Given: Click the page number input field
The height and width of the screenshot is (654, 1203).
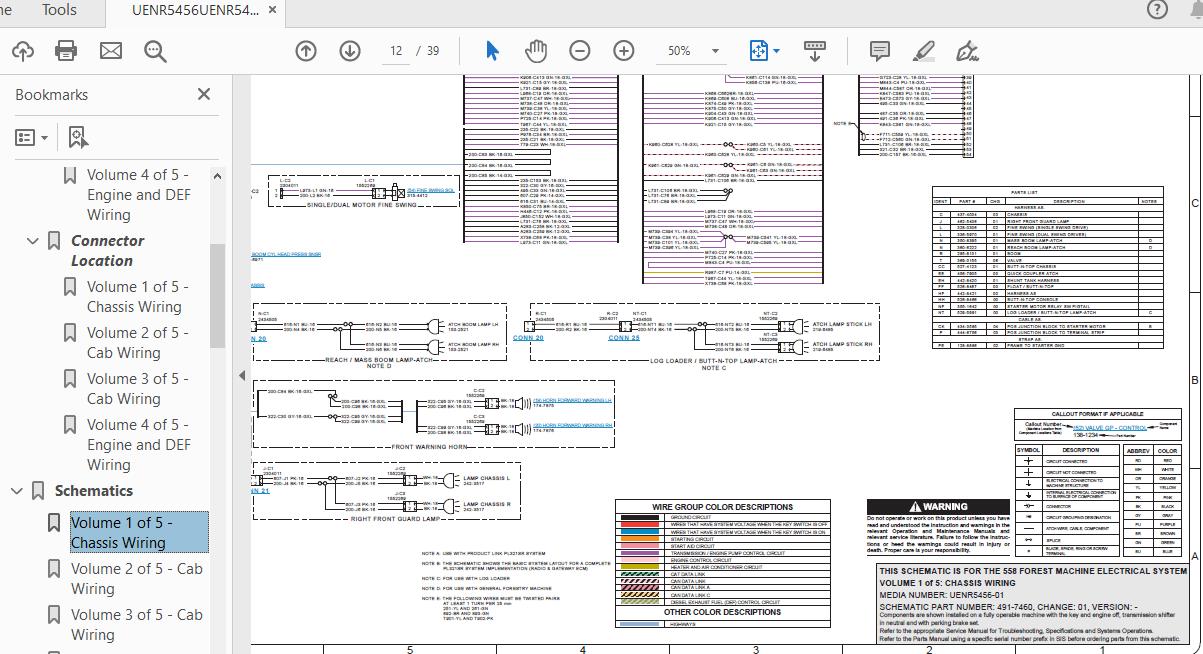Looking at the screenshot, I should [x=397, y=51].
